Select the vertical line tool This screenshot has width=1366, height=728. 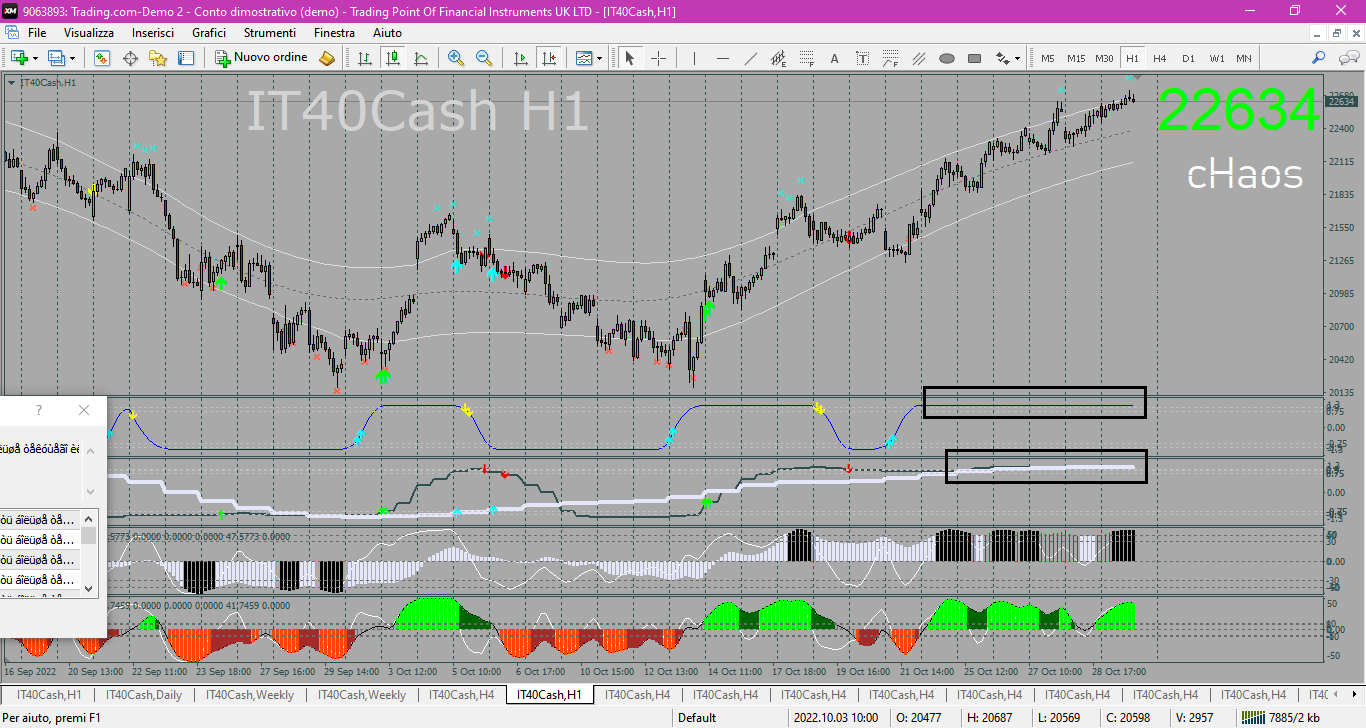(x=695, y=58)
